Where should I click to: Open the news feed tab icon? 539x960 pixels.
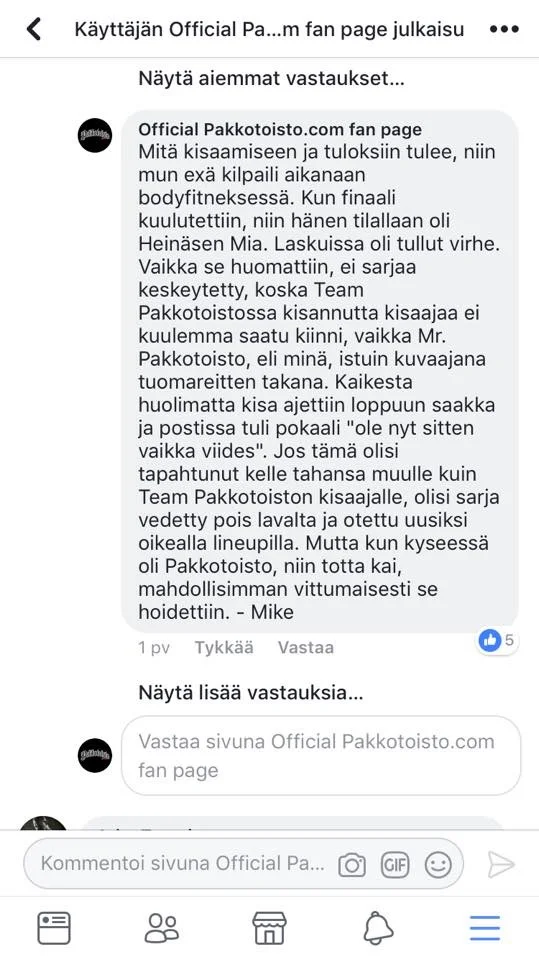[x=54, y=928]
